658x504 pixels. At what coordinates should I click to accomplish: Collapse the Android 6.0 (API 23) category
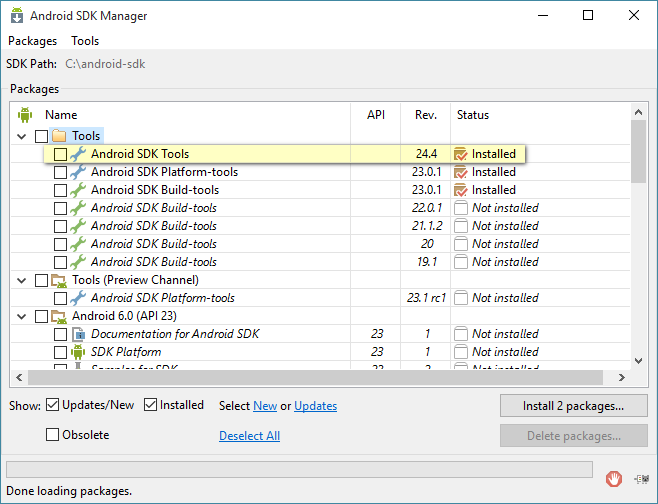(x=22, y=316)
